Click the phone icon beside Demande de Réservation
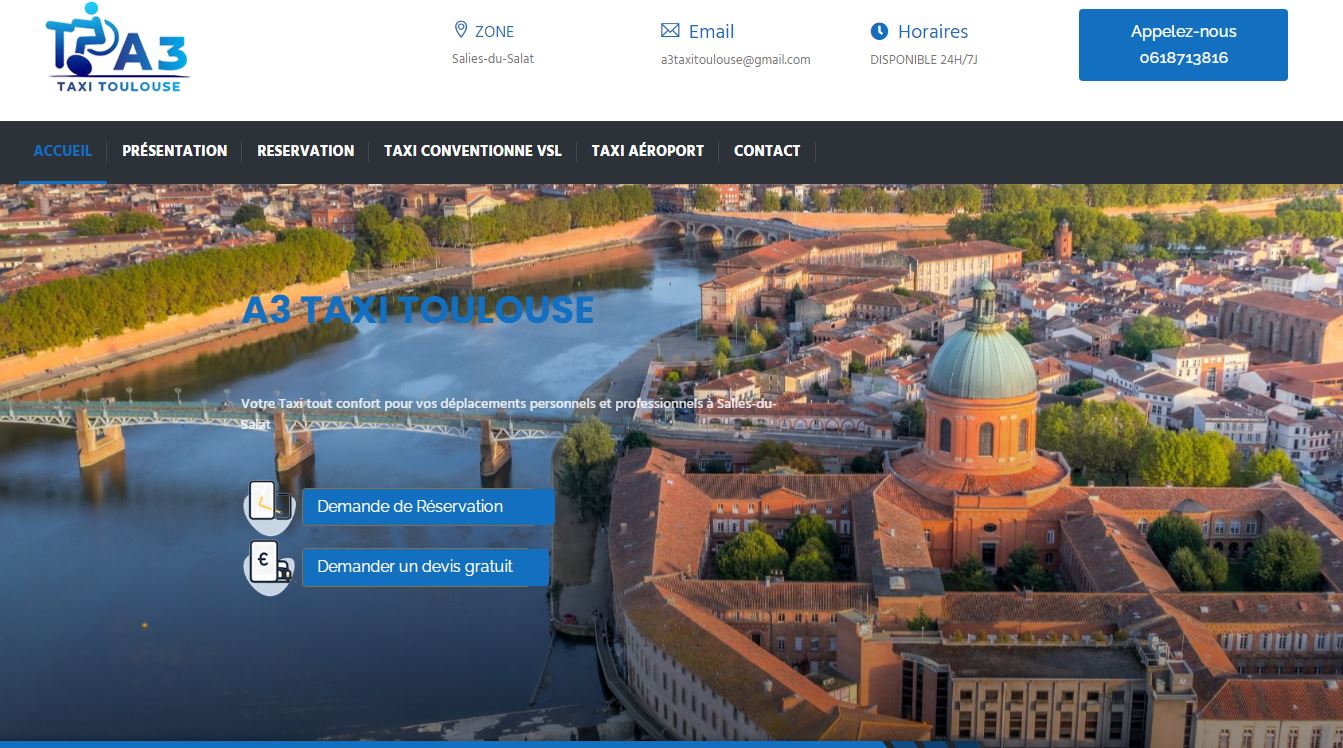Viewport: 1343px width, 748px height. click(269, 503)
